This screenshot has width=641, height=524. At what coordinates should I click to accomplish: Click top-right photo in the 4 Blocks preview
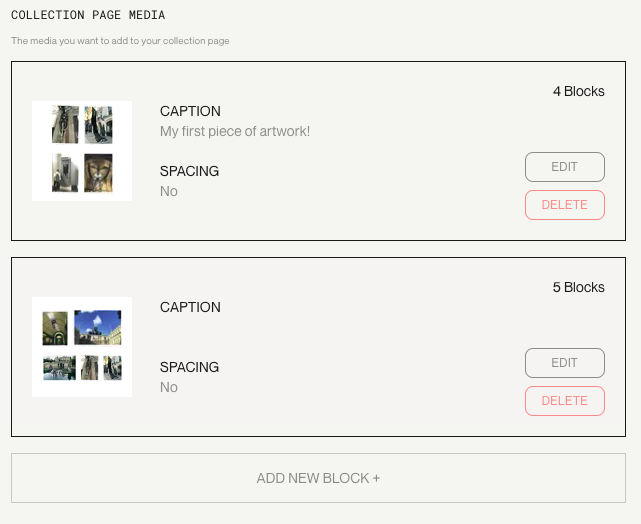click(98, 125)
